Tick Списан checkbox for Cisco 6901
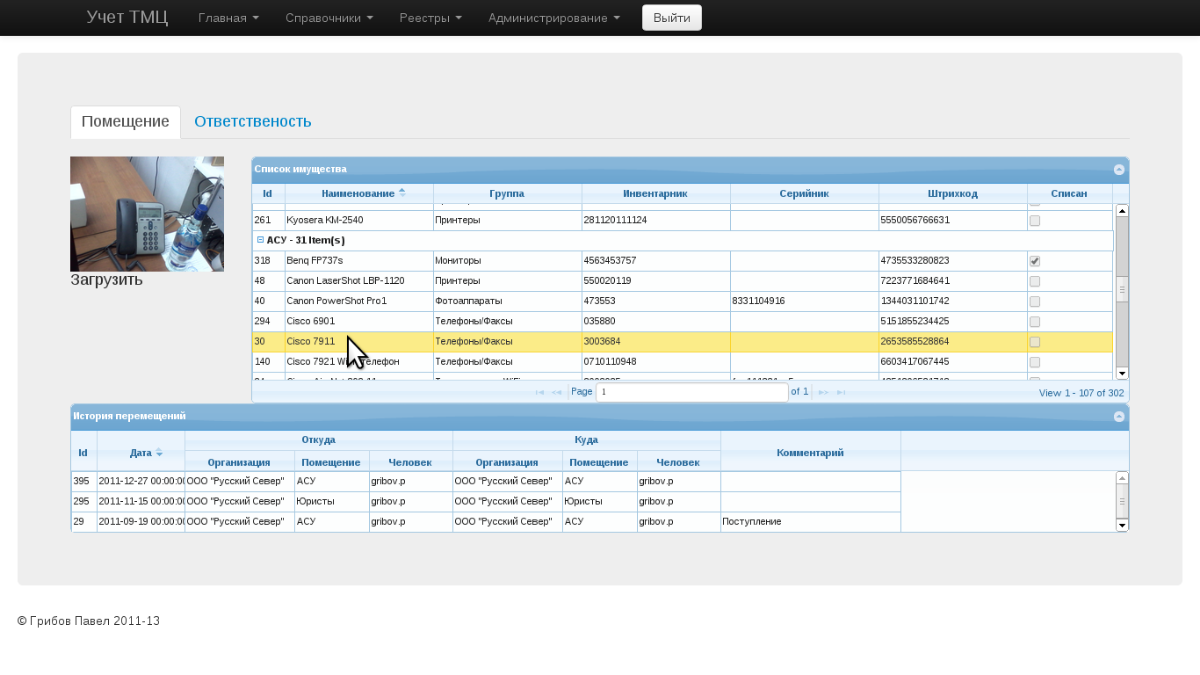The height and width of the screenshot is (675, 1200). [x=1034, y=322]
